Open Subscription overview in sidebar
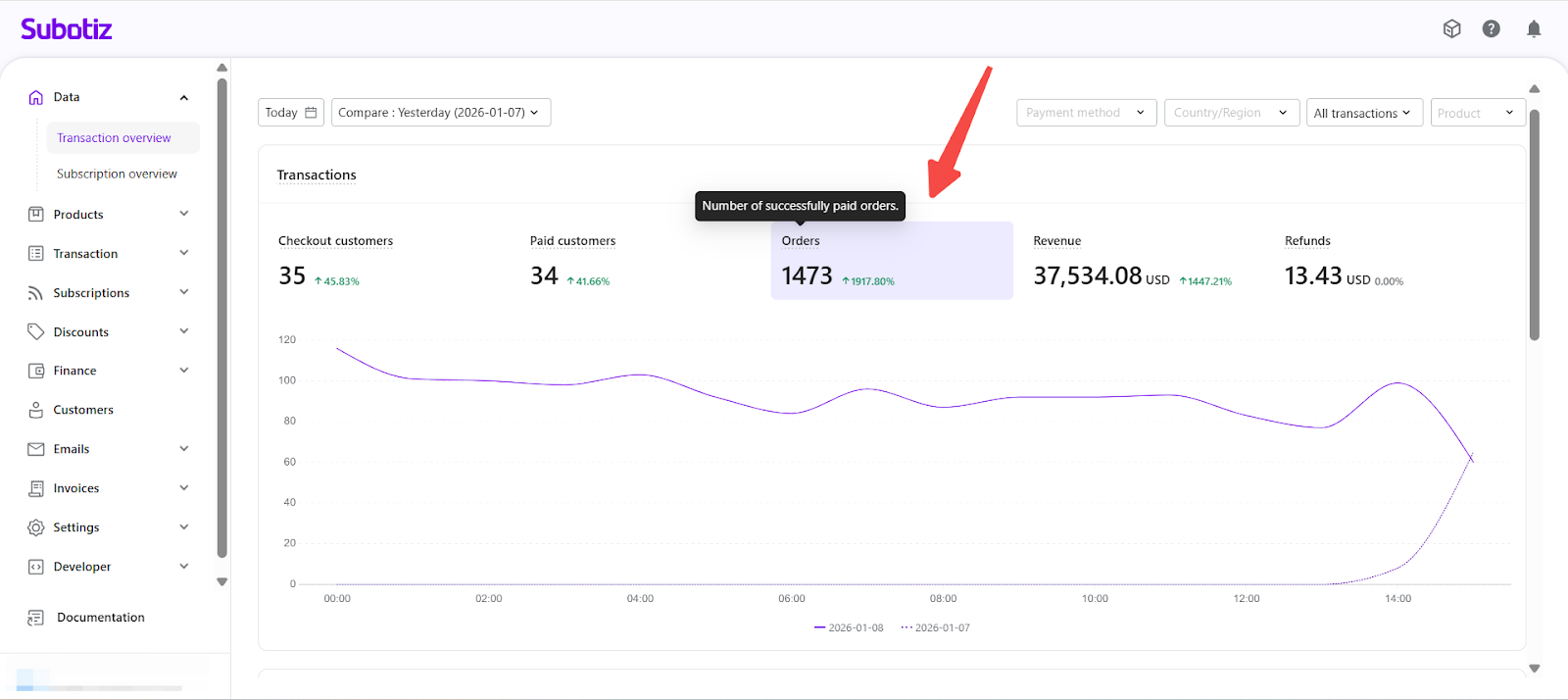Viewport: 1568px width, 700px height. [117, 174]
